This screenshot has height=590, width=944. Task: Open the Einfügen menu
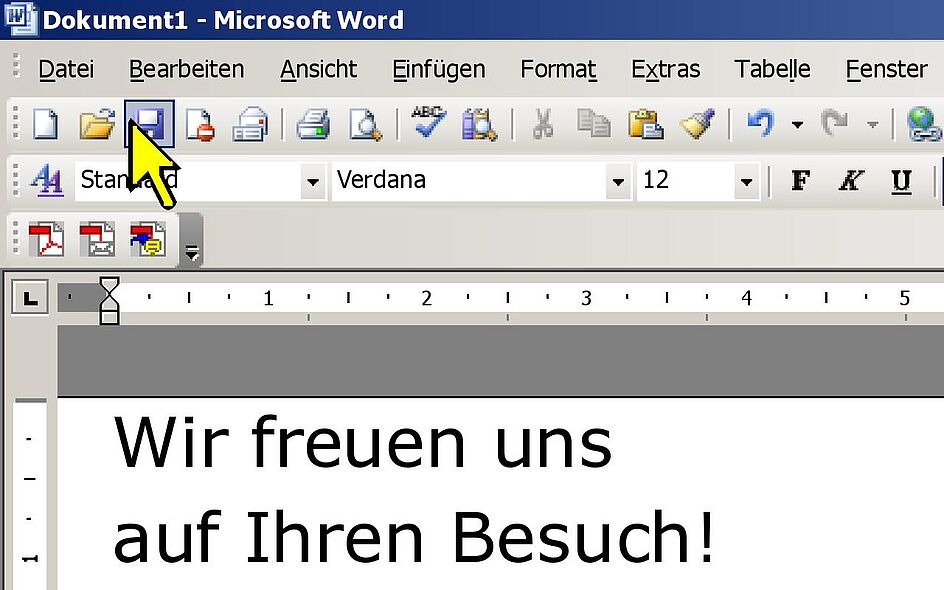(439, 69)
